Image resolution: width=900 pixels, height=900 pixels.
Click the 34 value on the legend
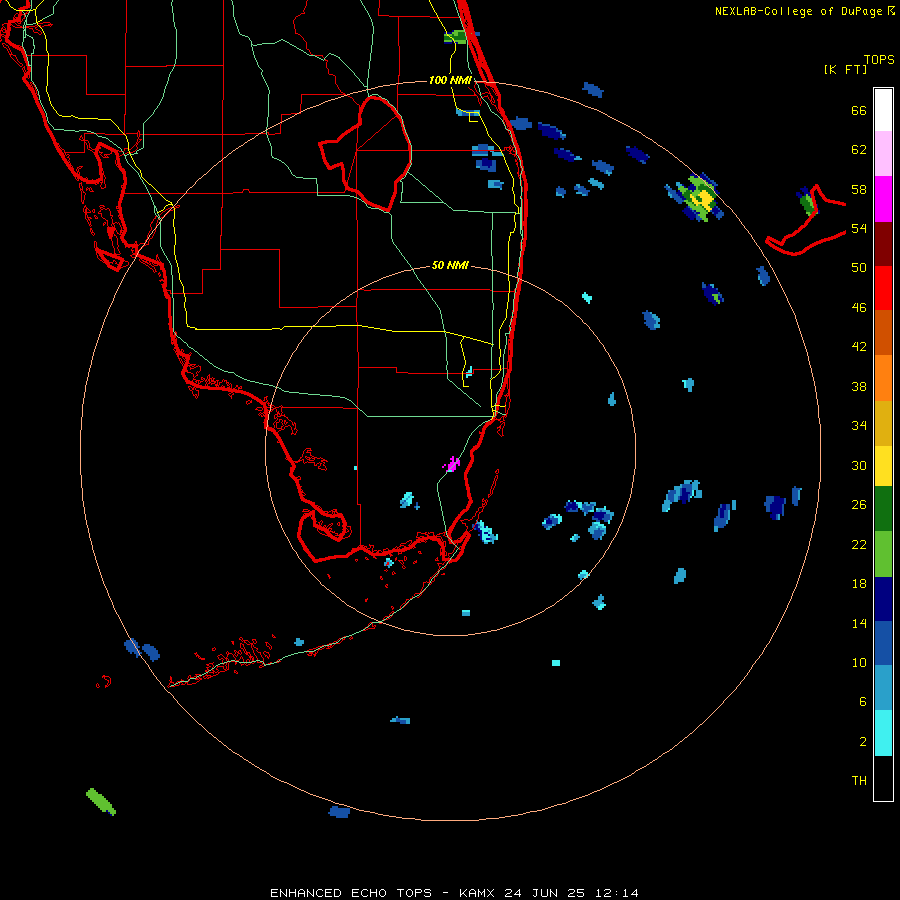[859, 426]
